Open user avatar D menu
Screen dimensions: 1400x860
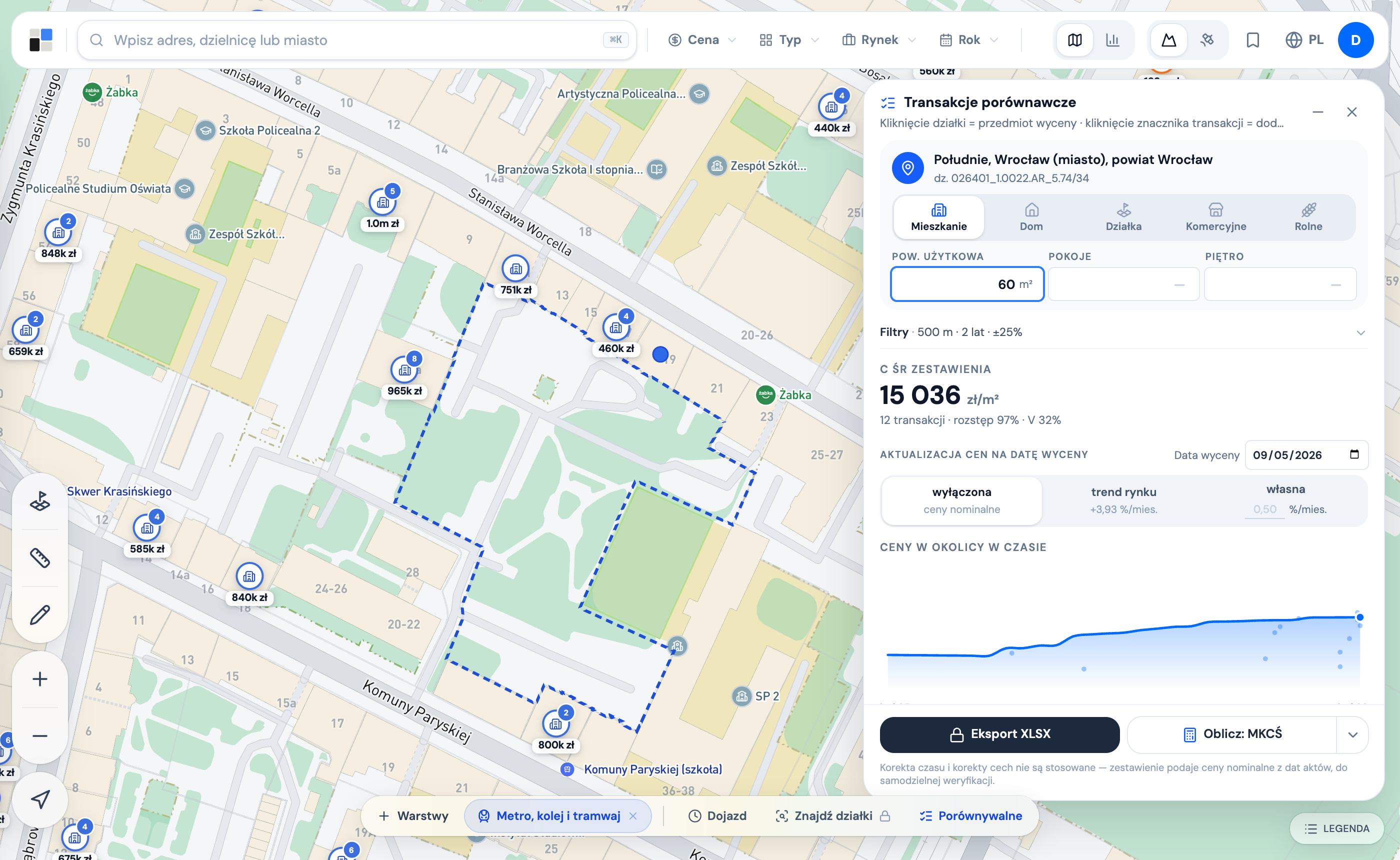pyautogui.click(x=1355, y=40)
